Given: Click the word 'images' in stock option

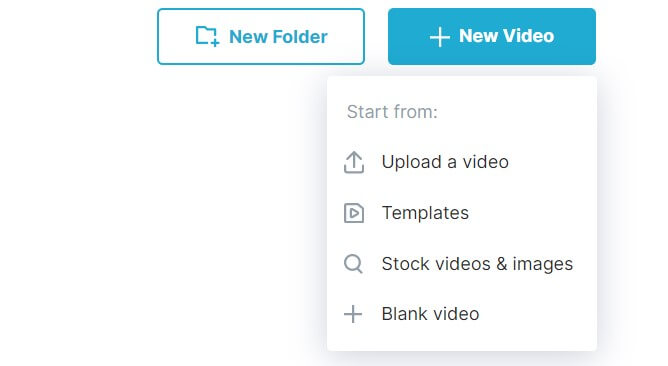Looking at the screenshot, I should click(542, 265).
